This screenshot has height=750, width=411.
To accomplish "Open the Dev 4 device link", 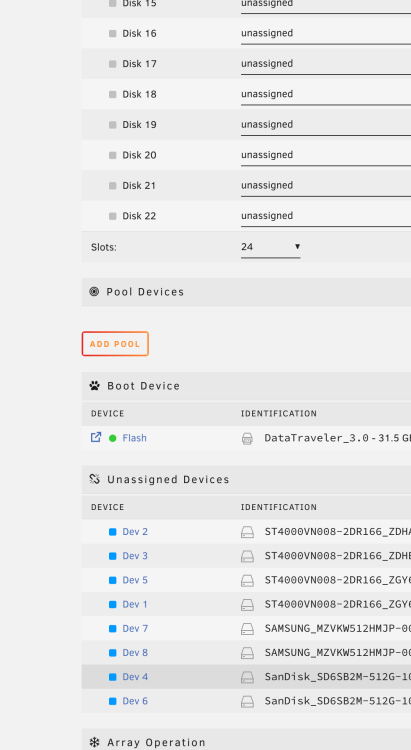I will 135,677.
